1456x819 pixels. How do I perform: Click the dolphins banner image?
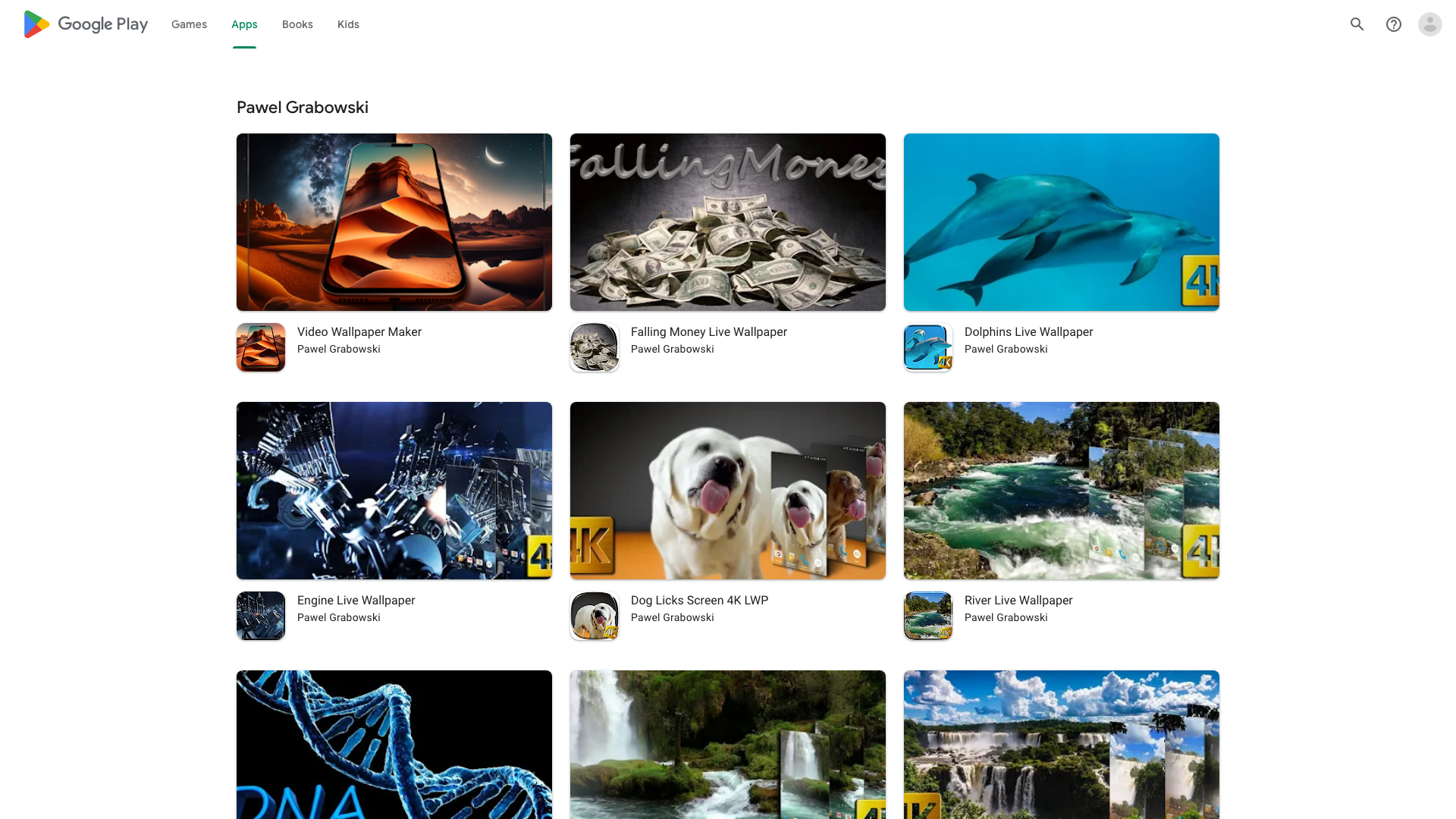[x=1062, y=222]
